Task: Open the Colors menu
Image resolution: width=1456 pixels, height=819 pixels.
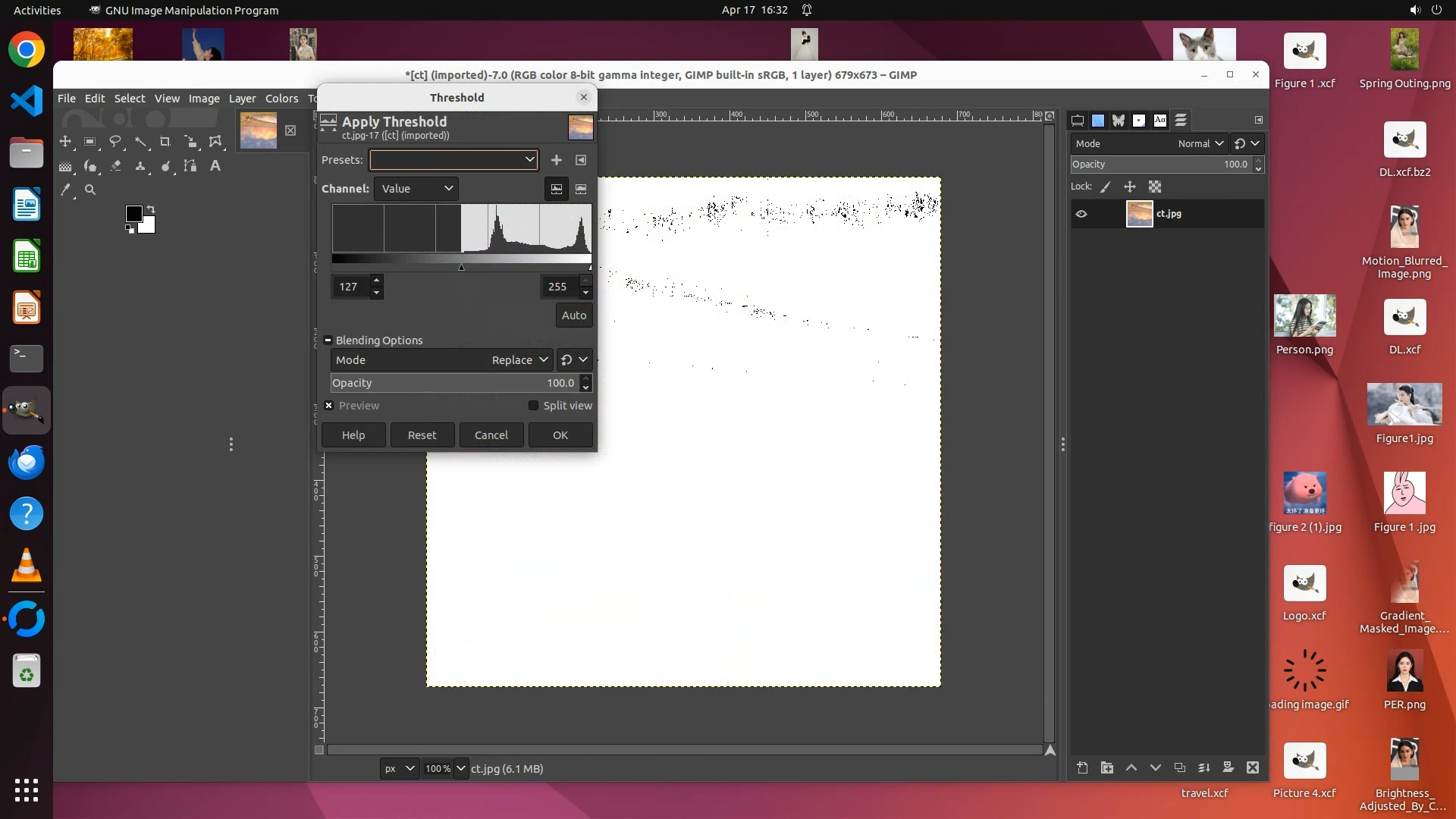Action: (281, 99)
